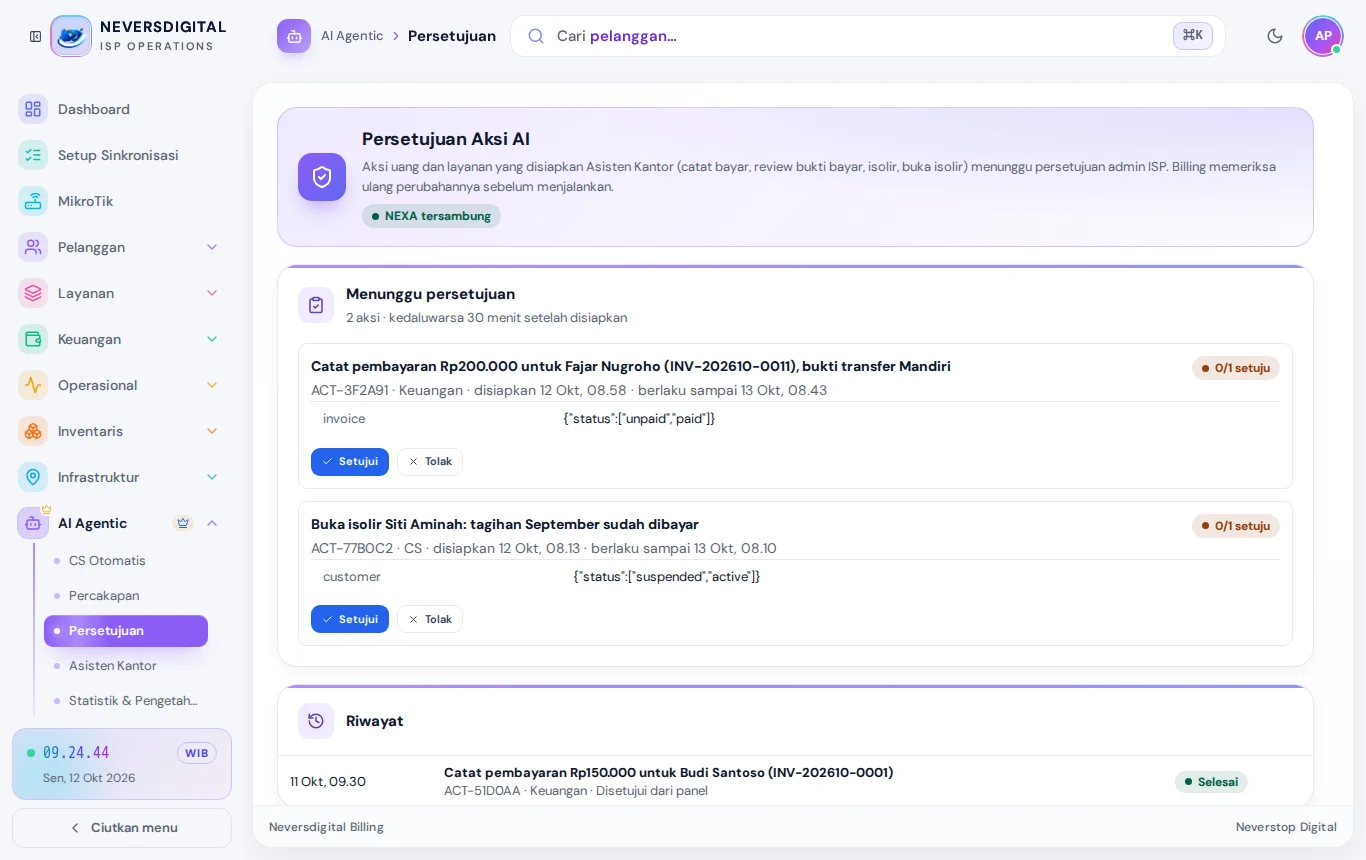The width and height of the screenshot is (1366, 860).
Task: Reject buka isolir Siti Aminah
Action: coord(430,619)
